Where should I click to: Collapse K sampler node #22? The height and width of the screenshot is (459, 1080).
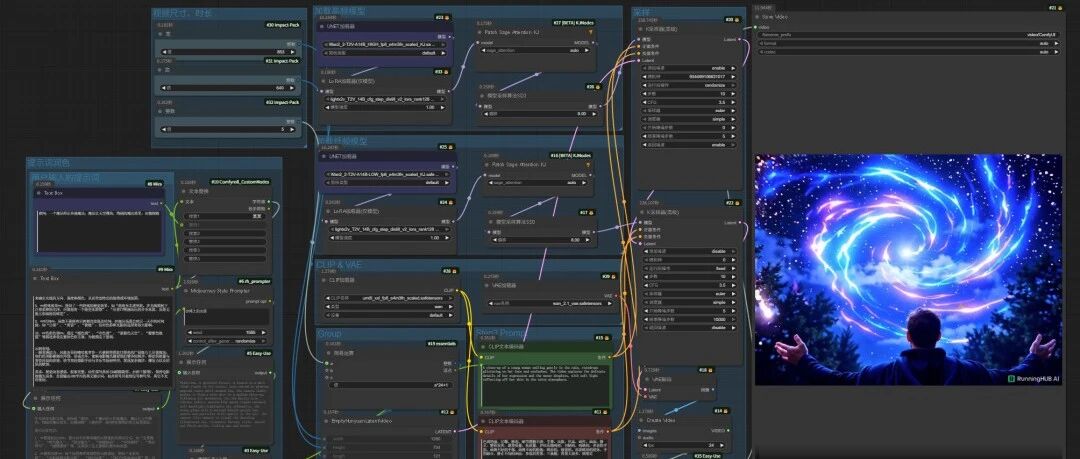pyautogui.click(x=642, y=212)
